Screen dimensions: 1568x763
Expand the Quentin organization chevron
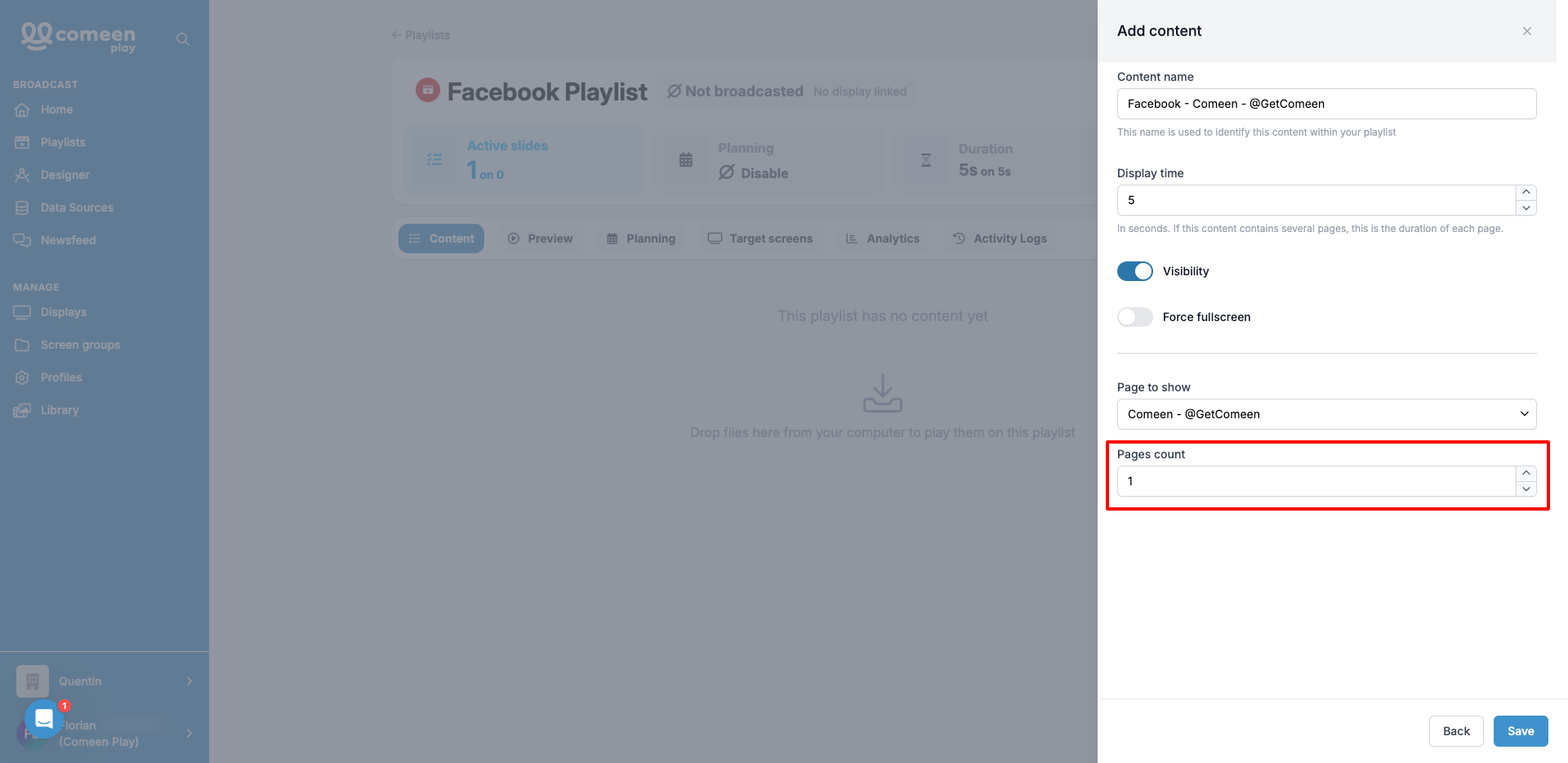point(189,681)
